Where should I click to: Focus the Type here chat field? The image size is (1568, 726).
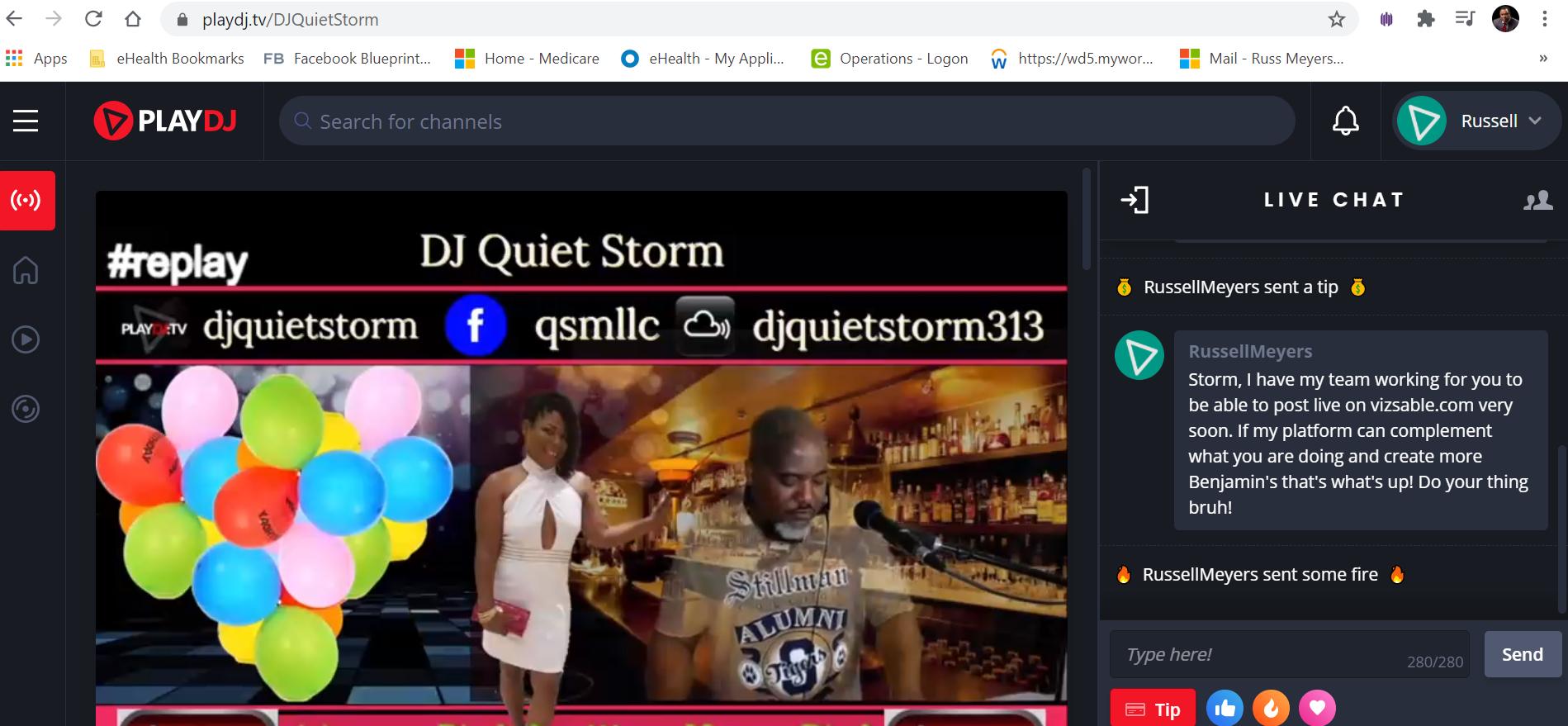pyautogui.click(x=1289, y=654)
